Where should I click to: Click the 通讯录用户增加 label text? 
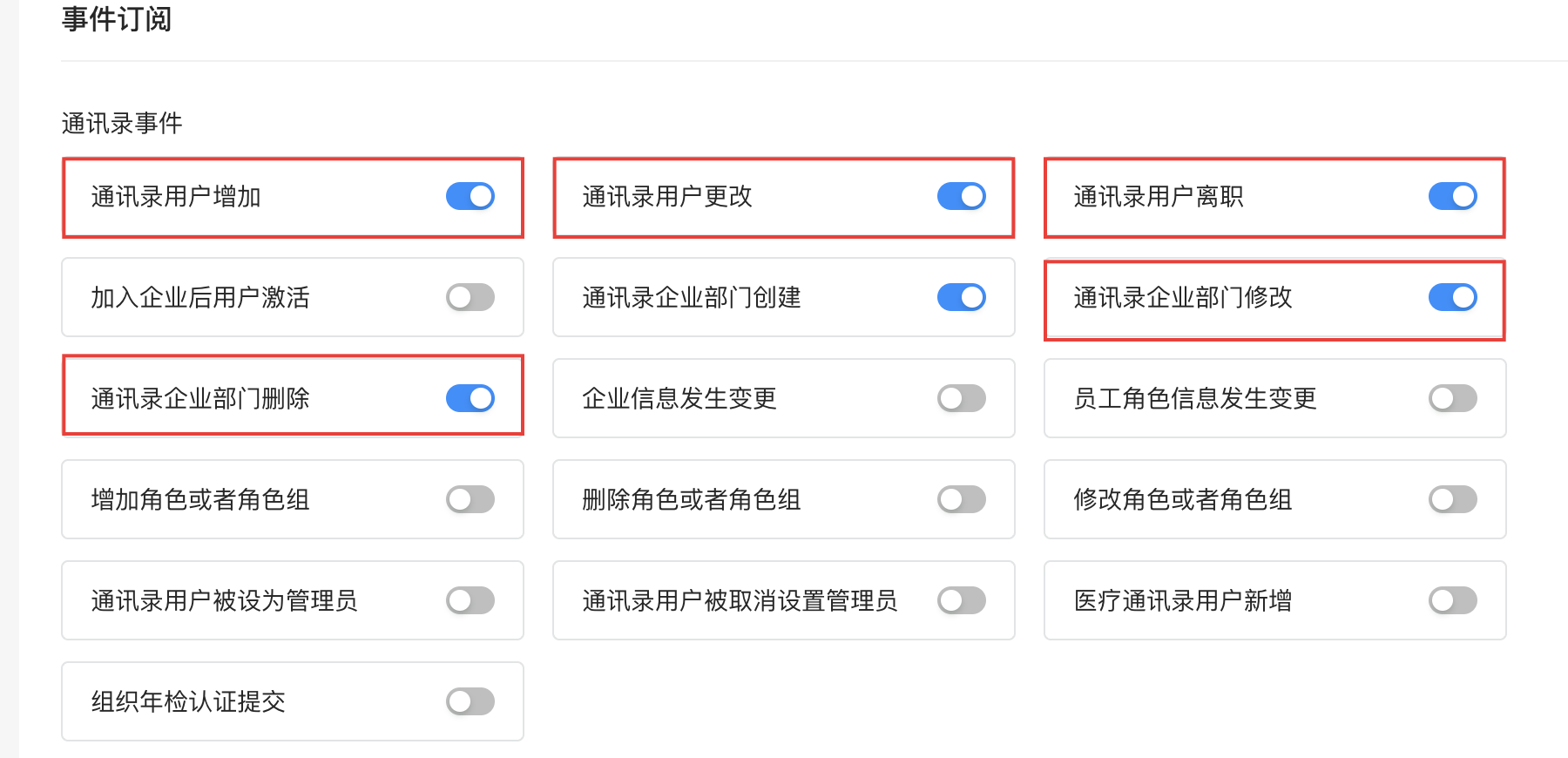click(176, 197)
